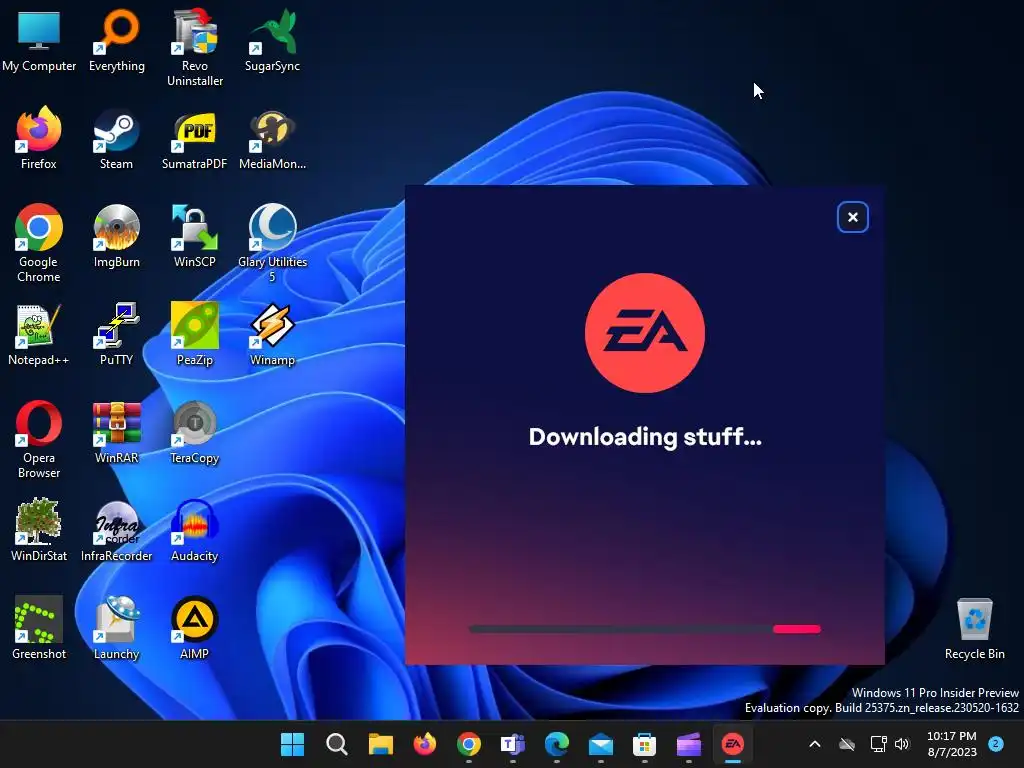Select the WinRAR desktop icon
This screenshot has width=1024, height=768.
[x=116, y=432]
